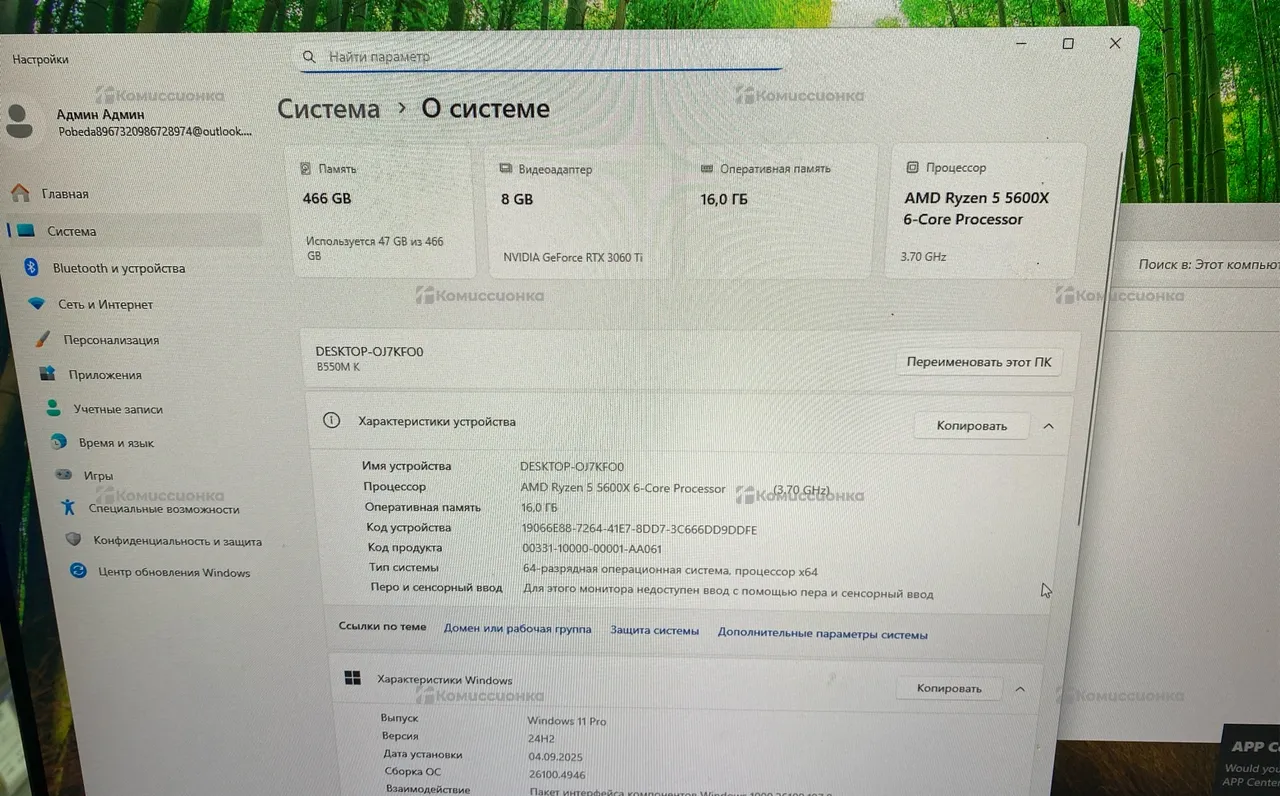Open Защита системы link

[655, 631]
